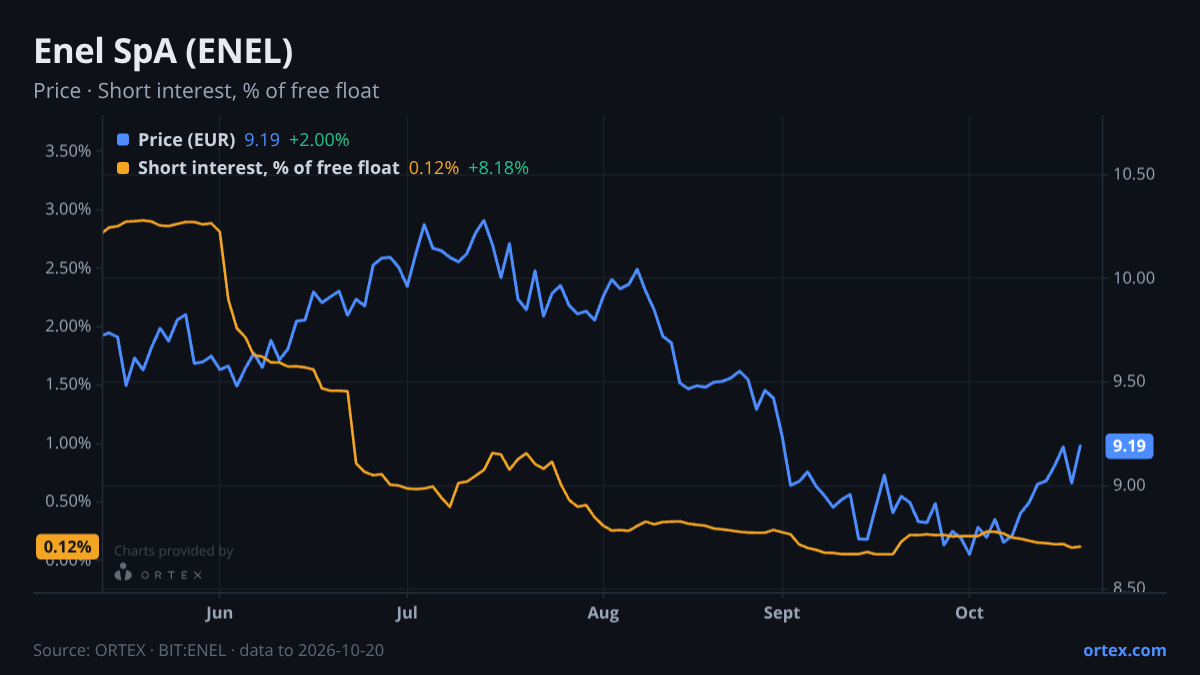This screenshot has height=675, width=1200.
Task: Click the 2.00% left axis label
Action: (69, 326)
